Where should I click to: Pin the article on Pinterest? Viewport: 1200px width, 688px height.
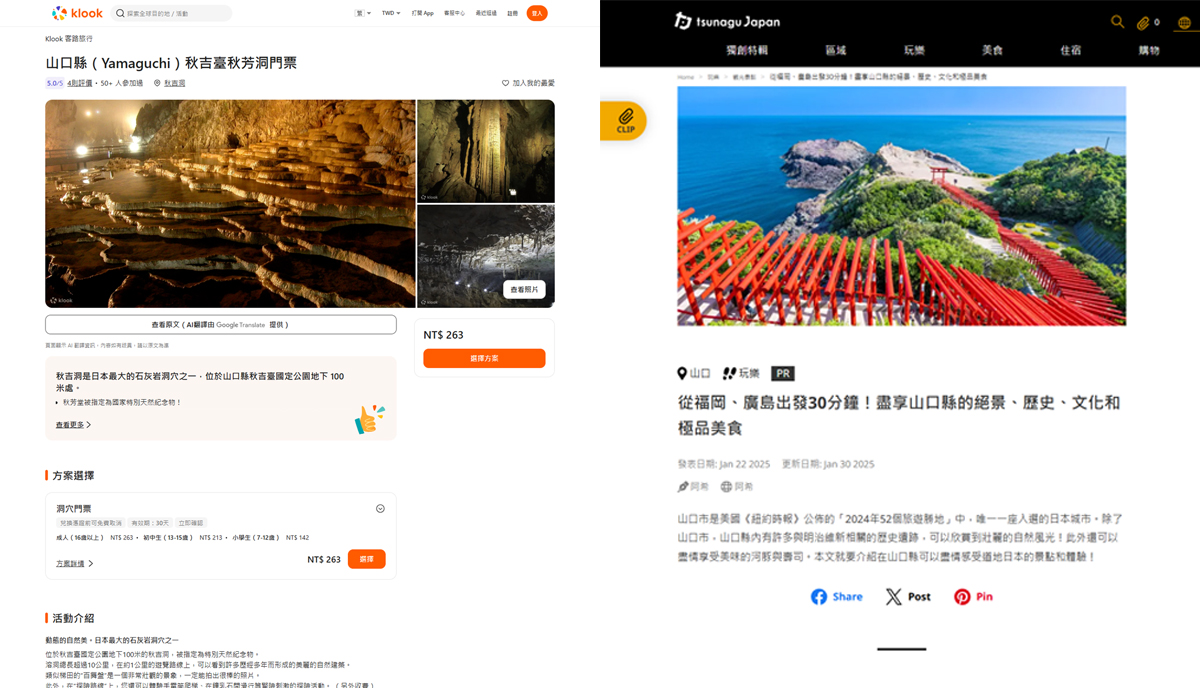(x=972, y=596)
